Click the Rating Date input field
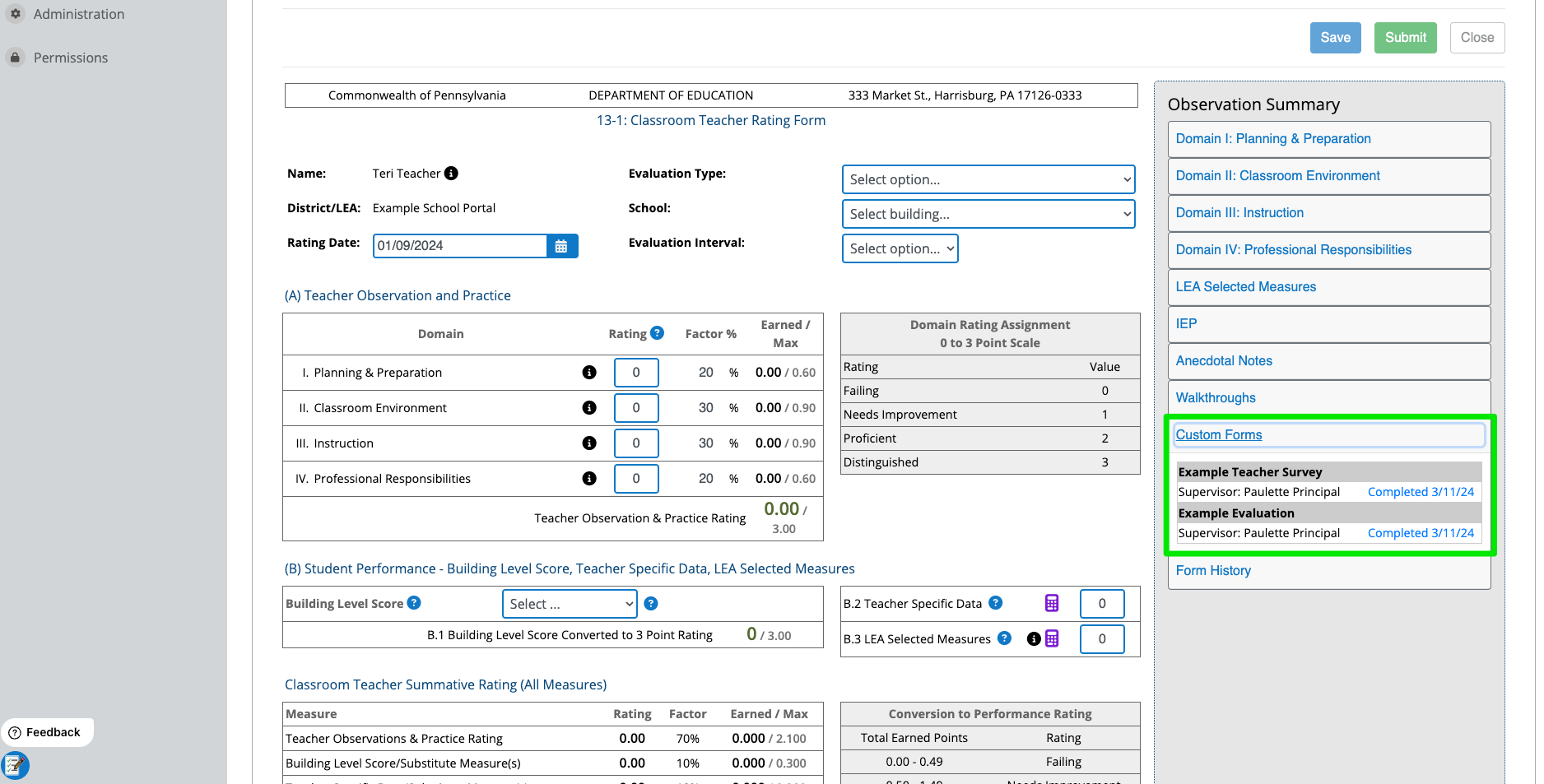 click(460, 246)
